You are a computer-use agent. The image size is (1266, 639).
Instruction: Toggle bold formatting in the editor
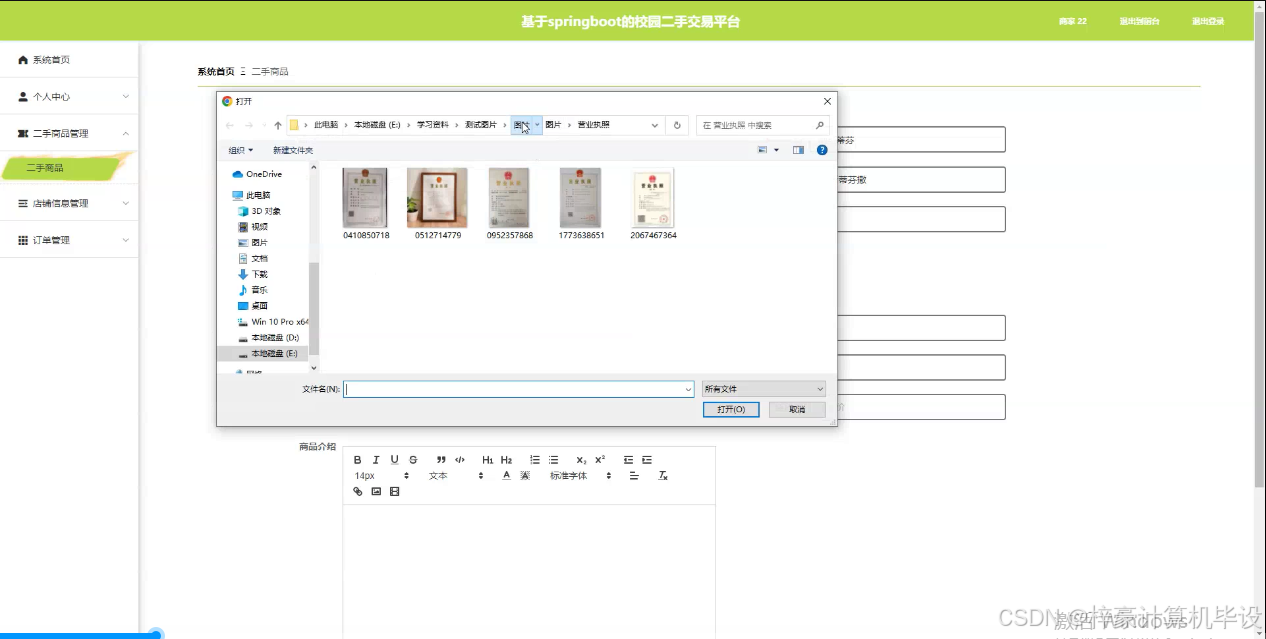[x=358, y=460]
